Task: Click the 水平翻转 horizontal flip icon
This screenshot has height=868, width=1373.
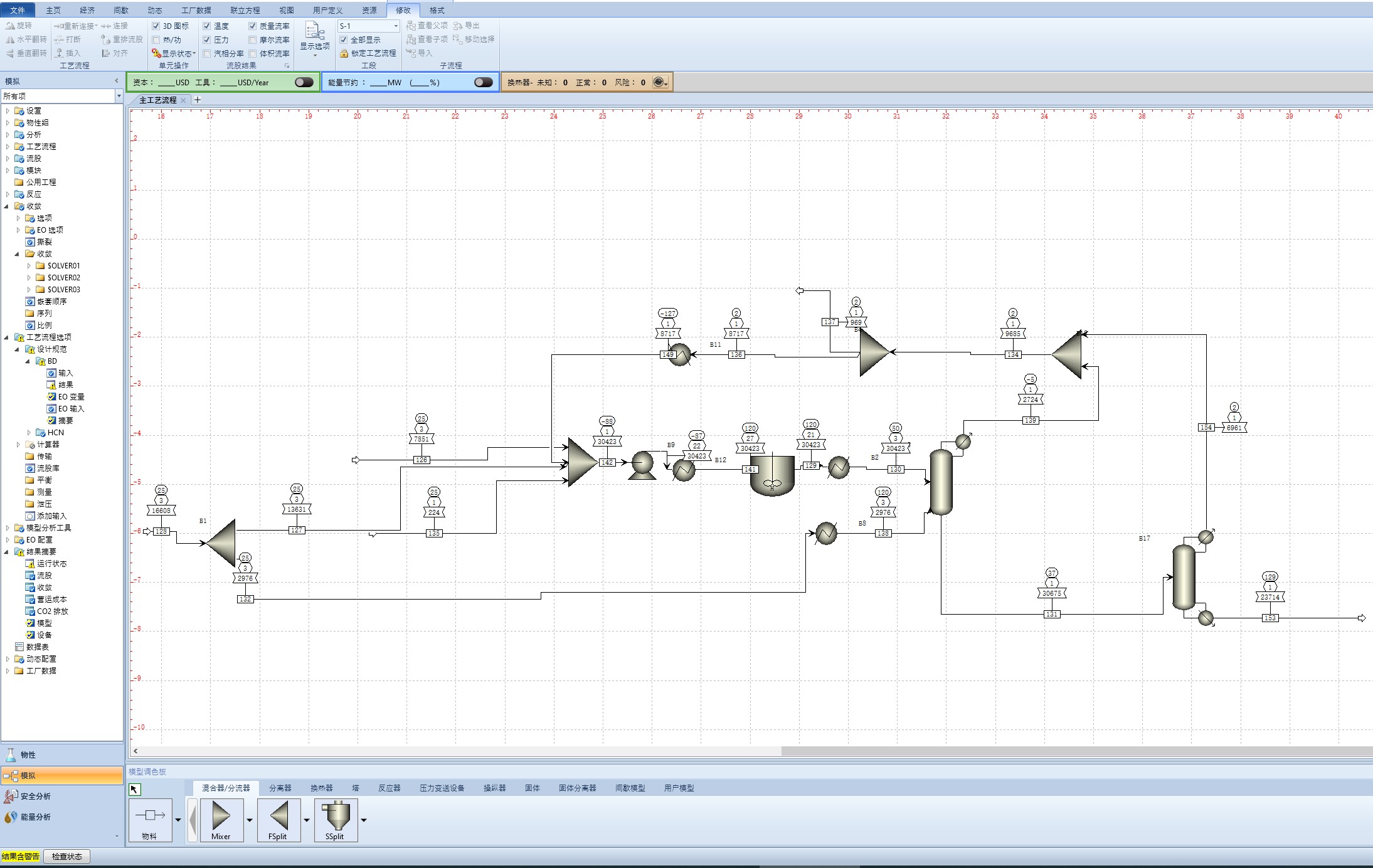Action: tap(10, 40)
